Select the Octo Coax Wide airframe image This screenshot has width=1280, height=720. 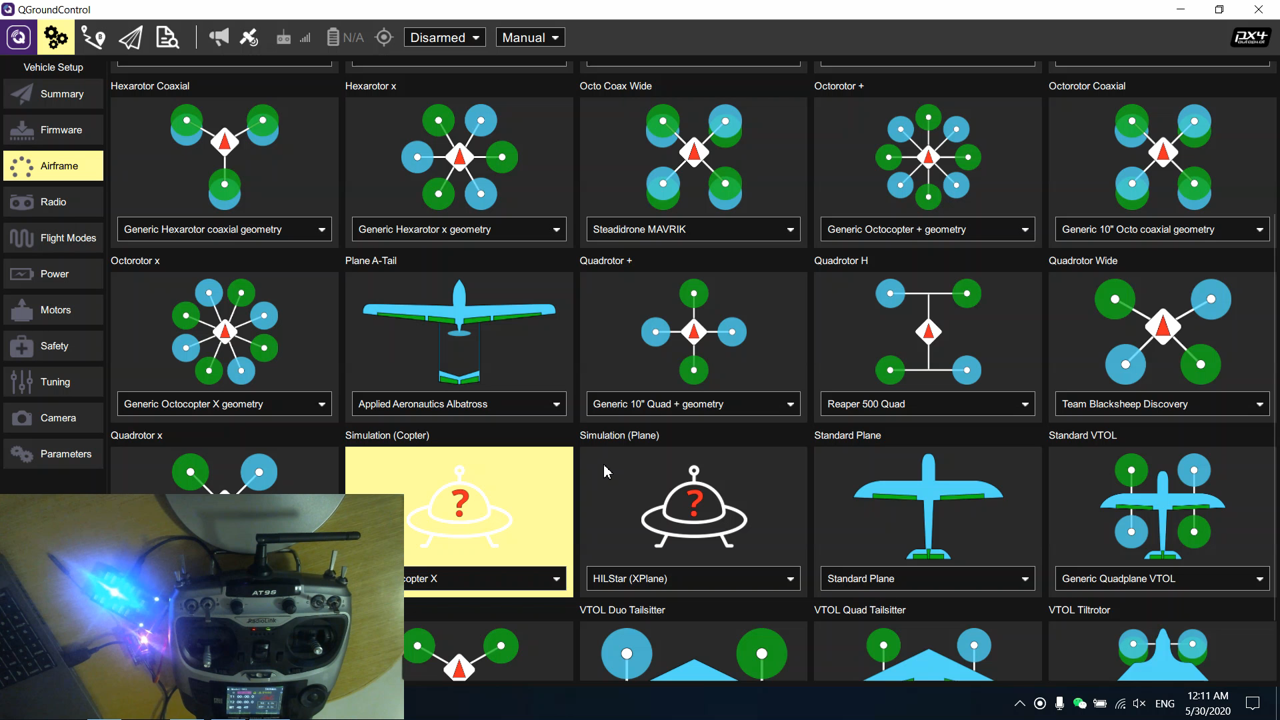point(694,155)
